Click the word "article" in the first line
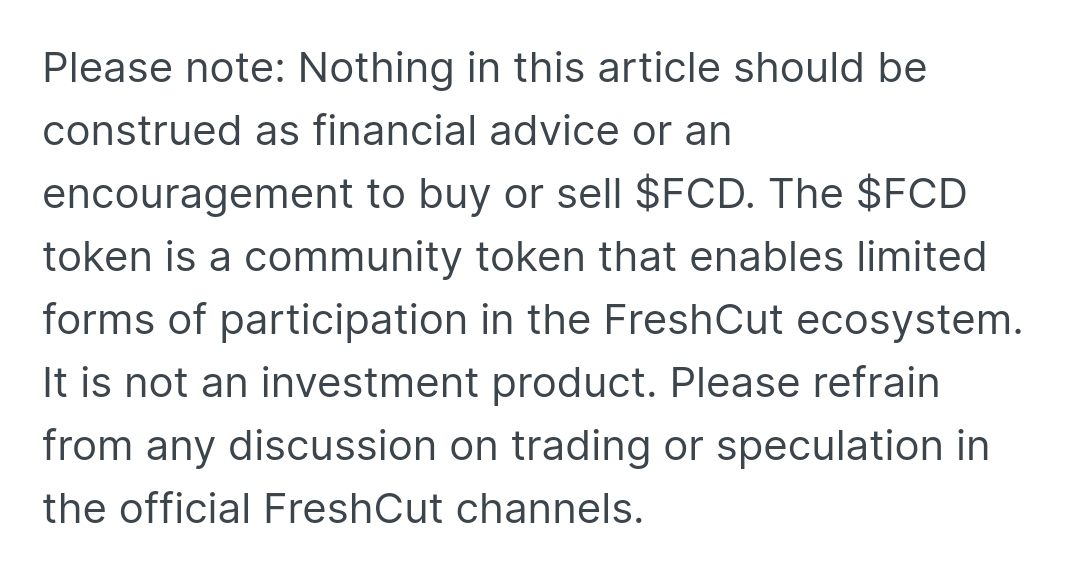 coord(658,68)
